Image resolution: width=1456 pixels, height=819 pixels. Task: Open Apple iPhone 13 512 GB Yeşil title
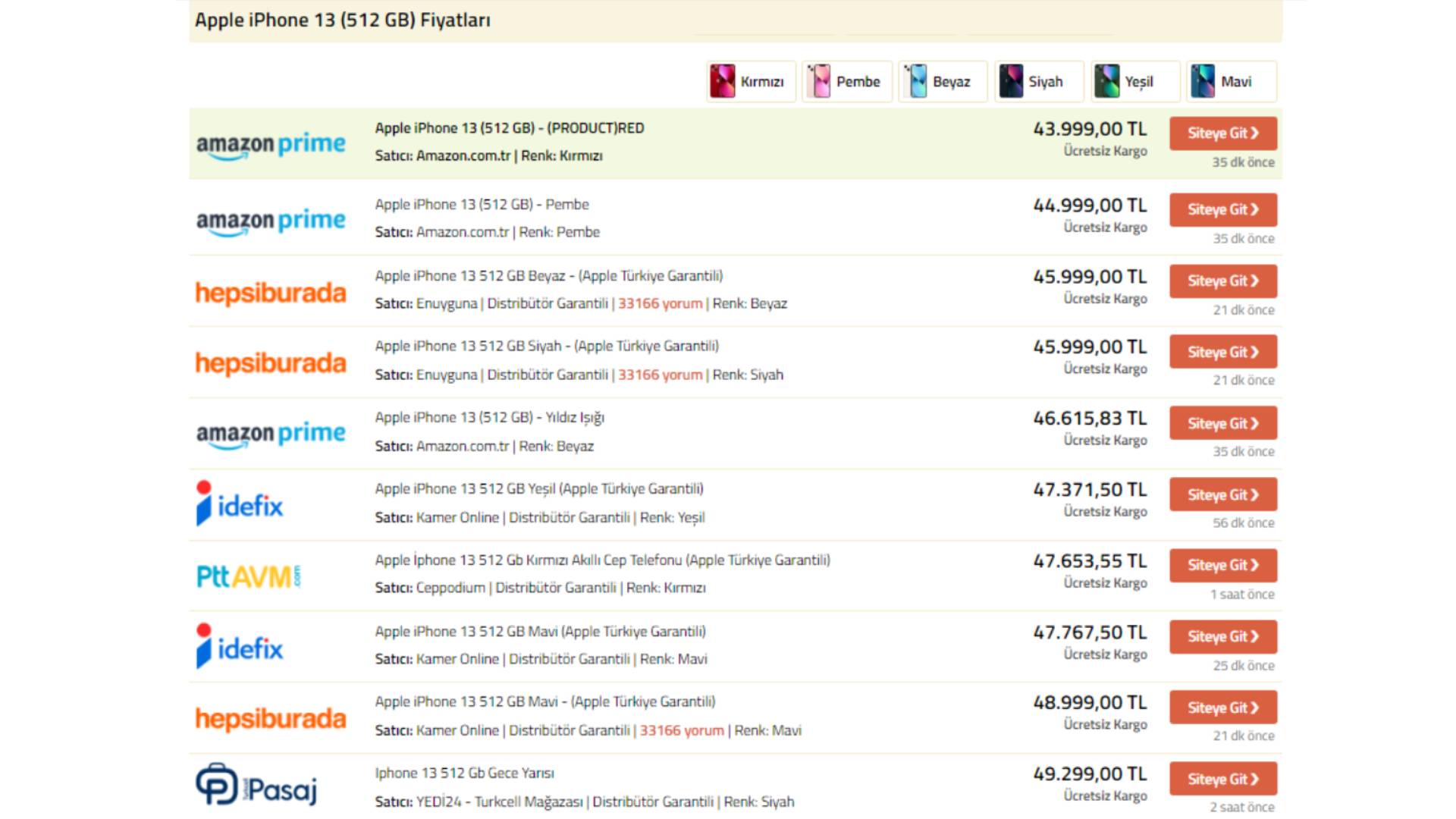click(x=539, y=489)
